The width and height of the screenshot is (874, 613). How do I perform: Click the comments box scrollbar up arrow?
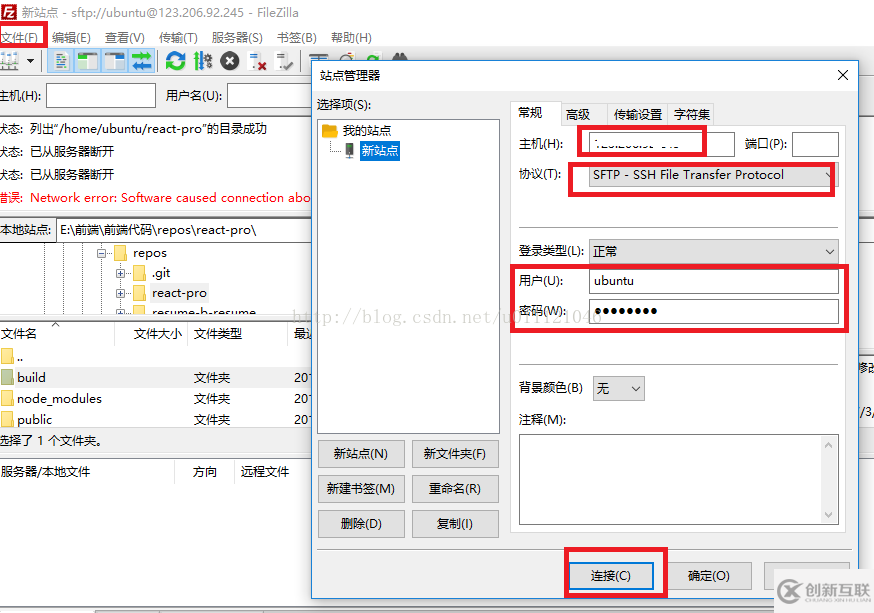pos(828,445)
